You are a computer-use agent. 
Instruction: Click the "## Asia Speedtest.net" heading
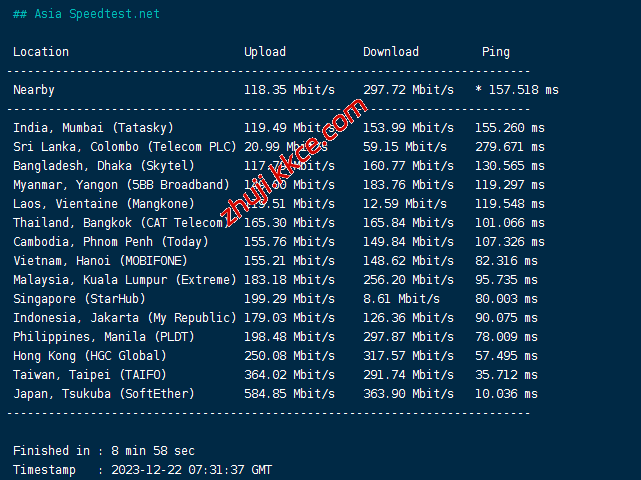[86, 14]
